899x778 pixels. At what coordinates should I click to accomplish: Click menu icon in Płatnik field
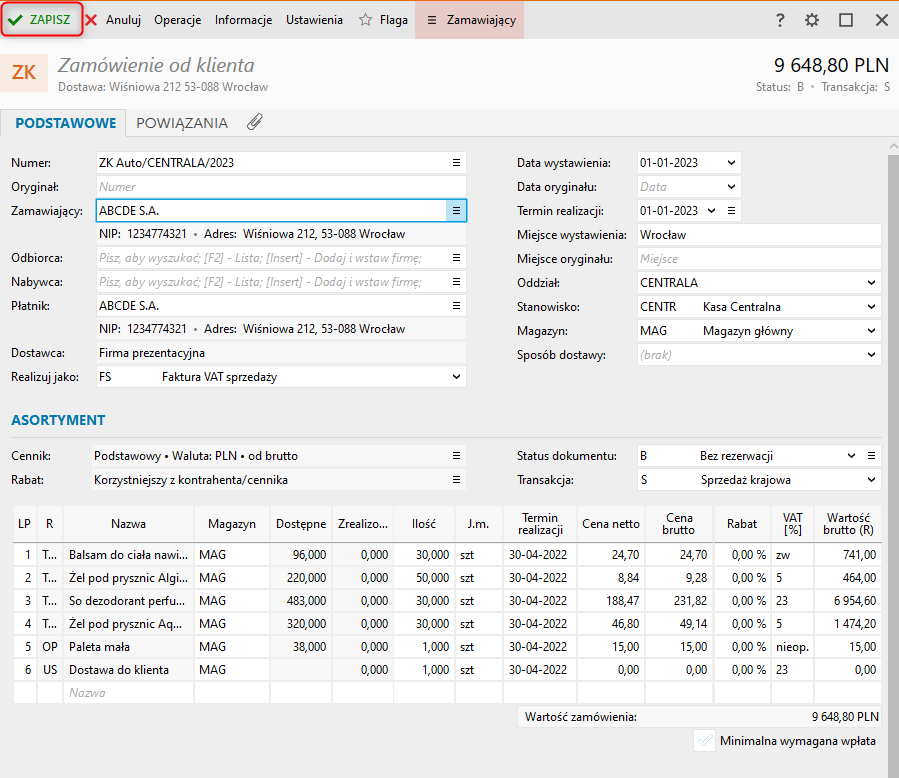point(456,306)
